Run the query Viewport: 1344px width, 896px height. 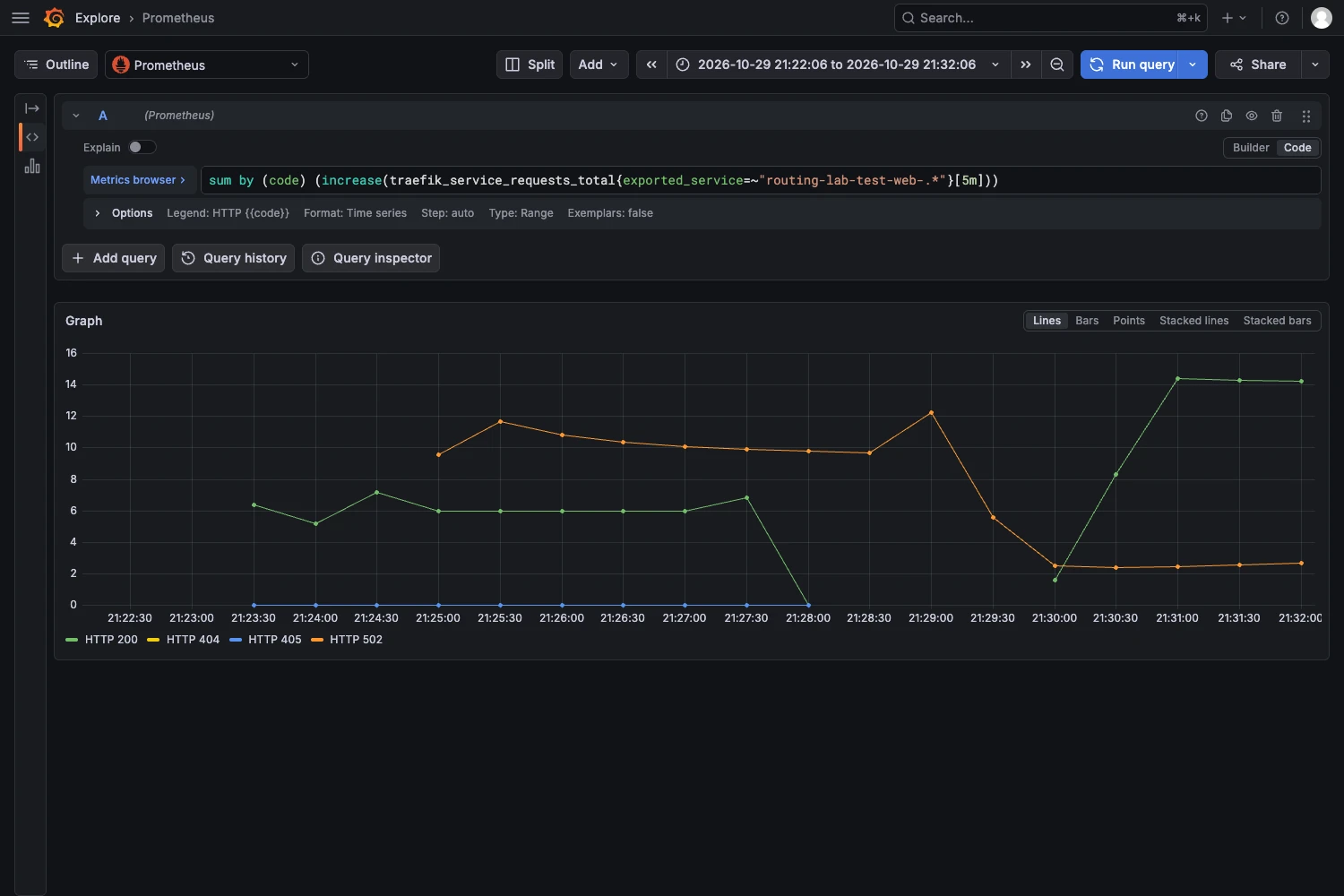point(1131,65)
